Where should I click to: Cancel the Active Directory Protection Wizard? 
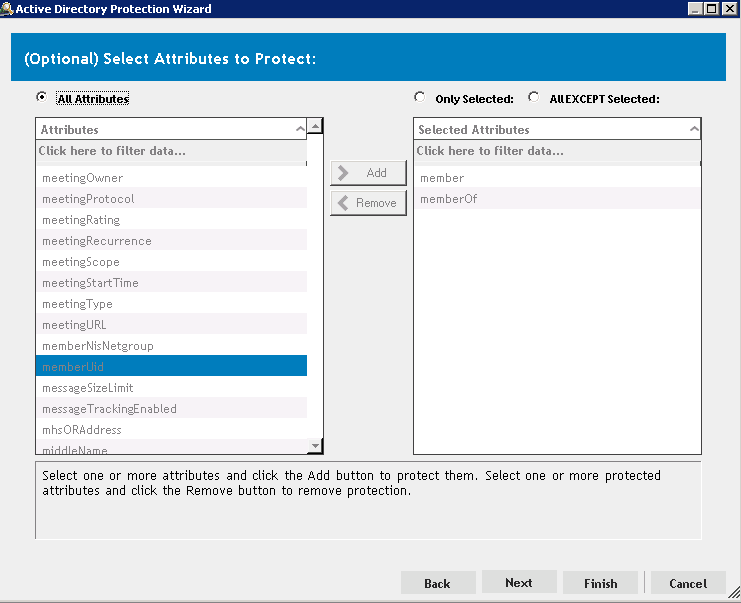tap(687, 583)
